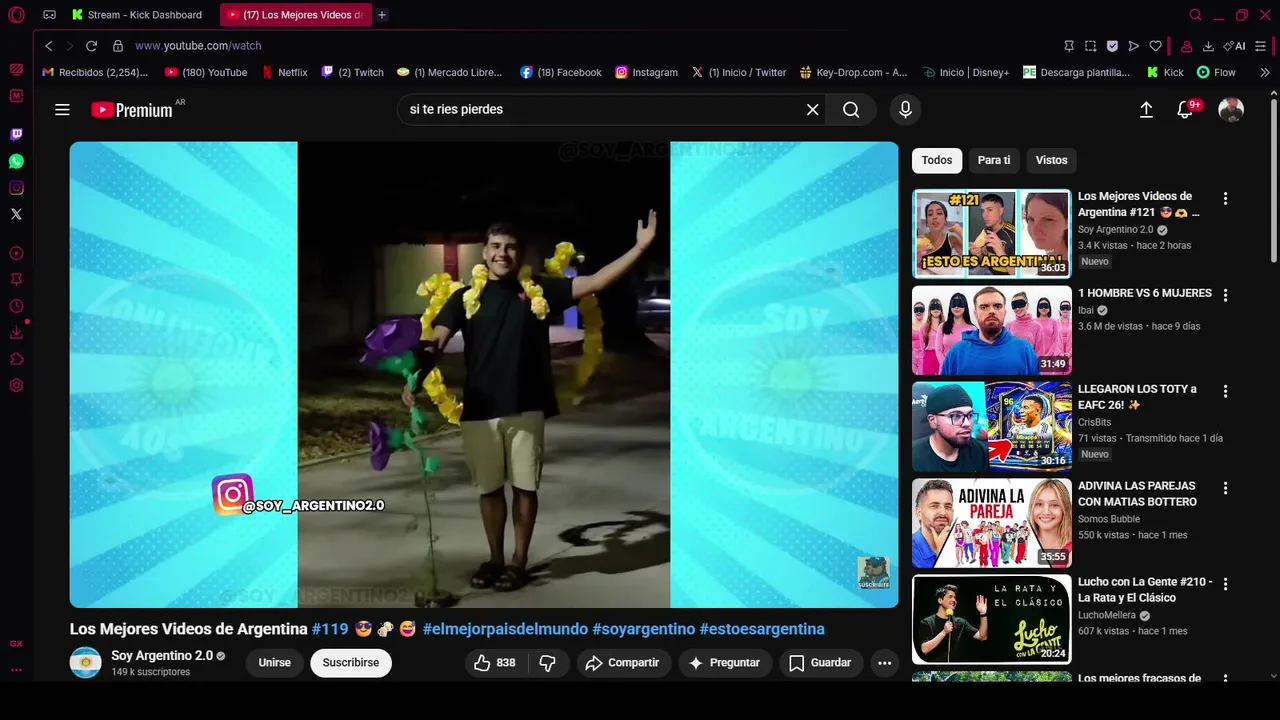Viewport: 1280px width, 720px height.
Task: Open extensions cube icon in sidebar
Action: pos(16,359)
